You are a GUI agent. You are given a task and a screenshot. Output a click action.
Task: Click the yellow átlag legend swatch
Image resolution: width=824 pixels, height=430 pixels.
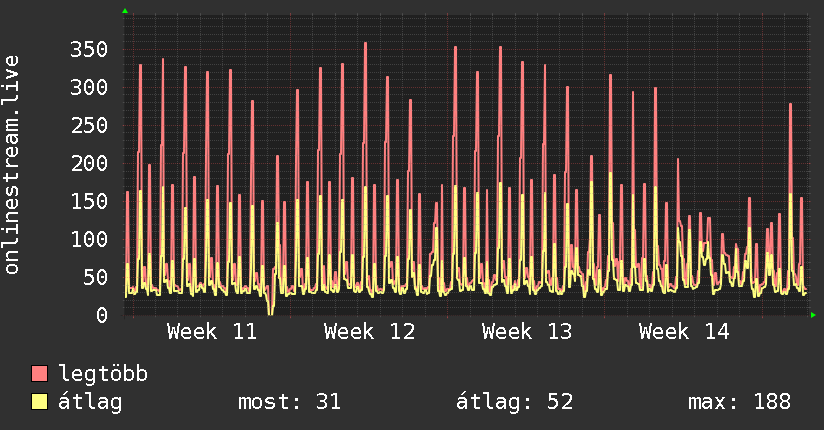pos(39,402)
